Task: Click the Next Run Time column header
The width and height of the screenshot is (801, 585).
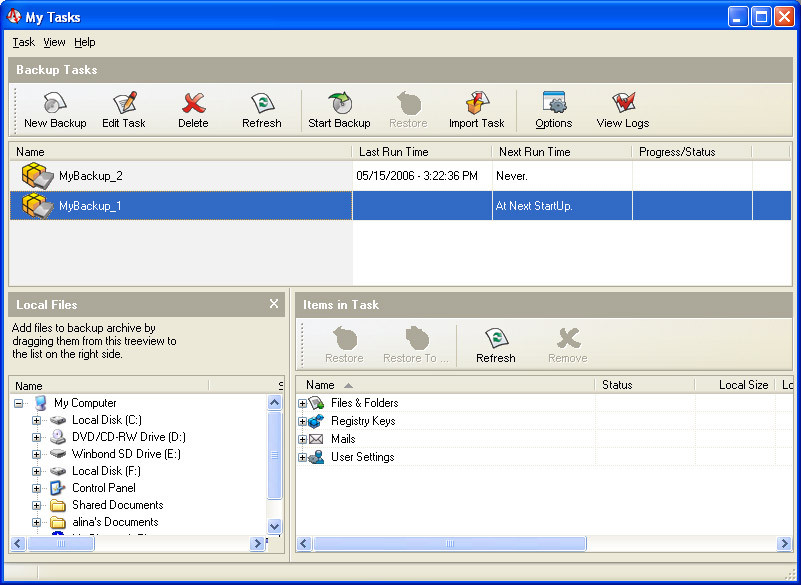Action: (x=562, y=152)
